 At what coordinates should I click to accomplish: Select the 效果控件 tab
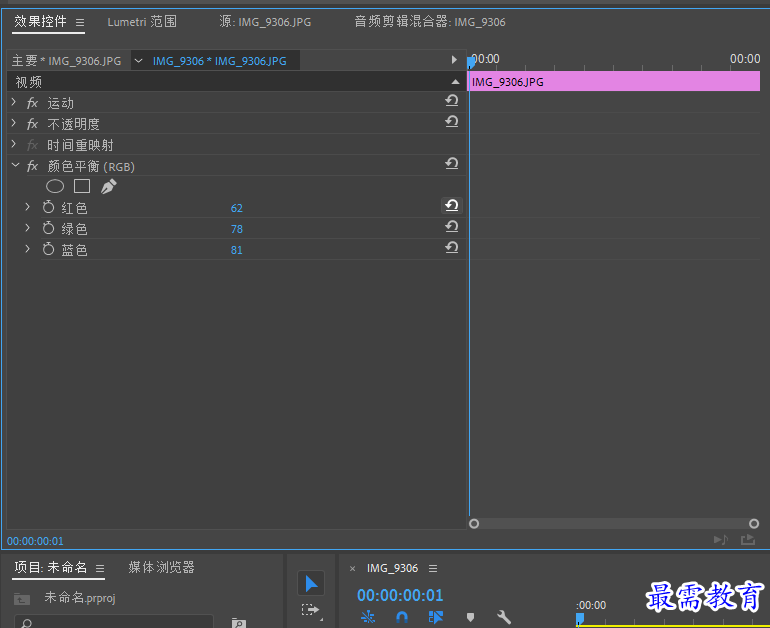pos(40,22)
